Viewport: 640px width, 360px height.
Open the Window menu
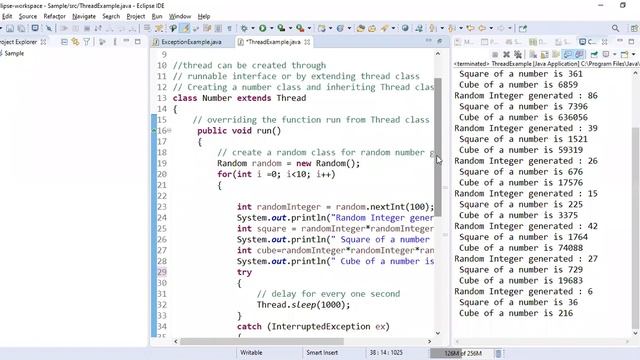180,16
